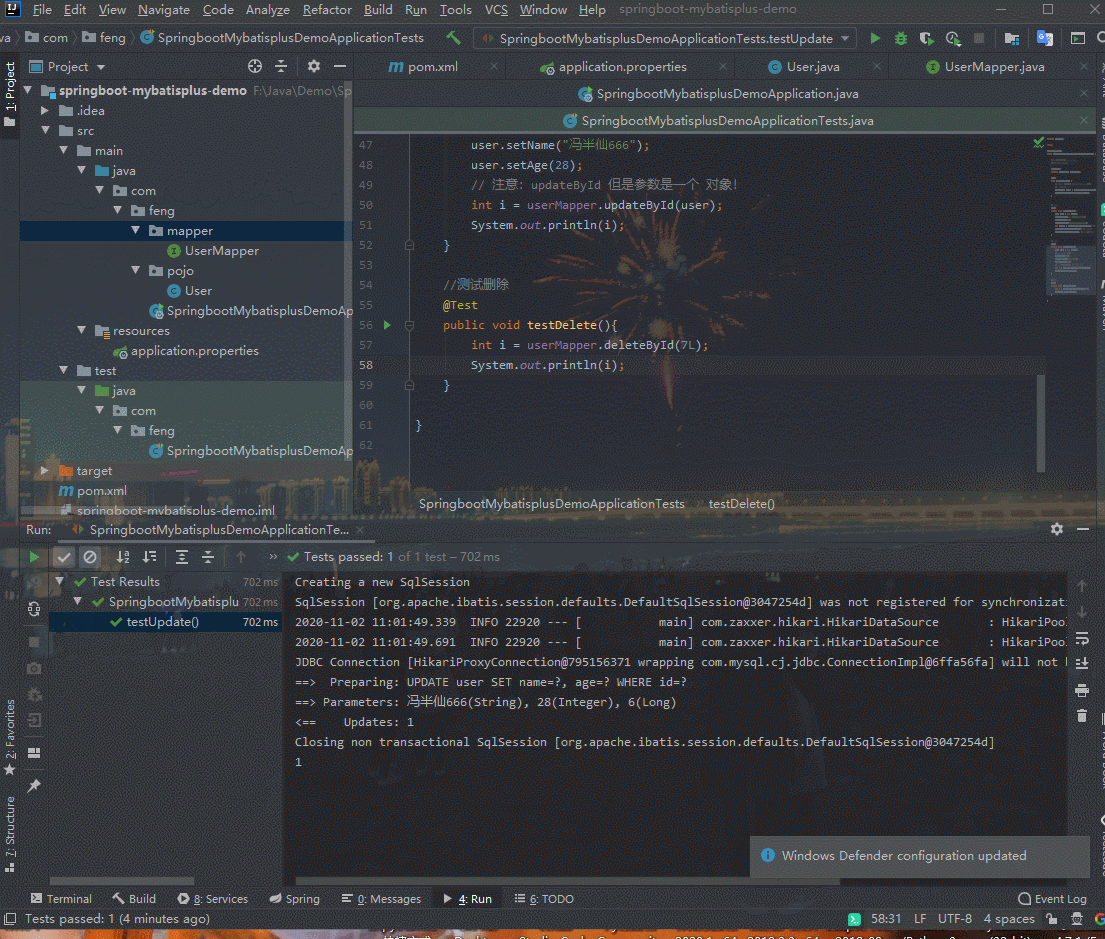
Task: Collapse the mapper package
Action: 136,231
